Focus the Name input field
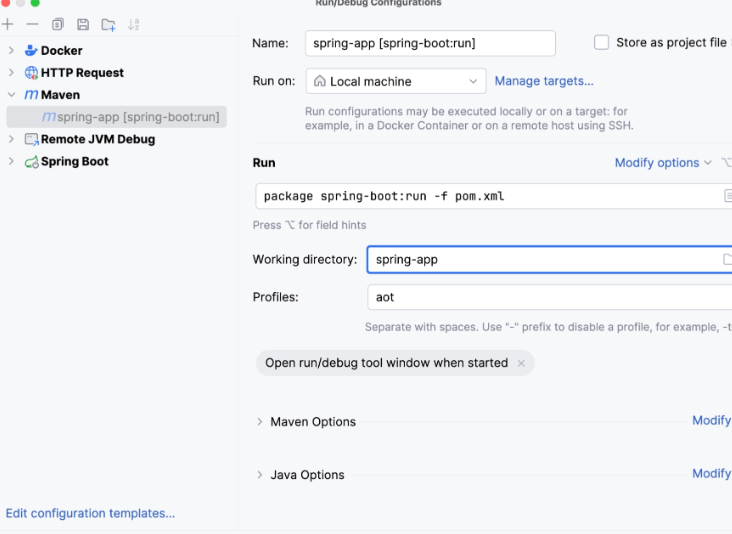This screenshot has height=534, width=732. (x=430, y=43)
